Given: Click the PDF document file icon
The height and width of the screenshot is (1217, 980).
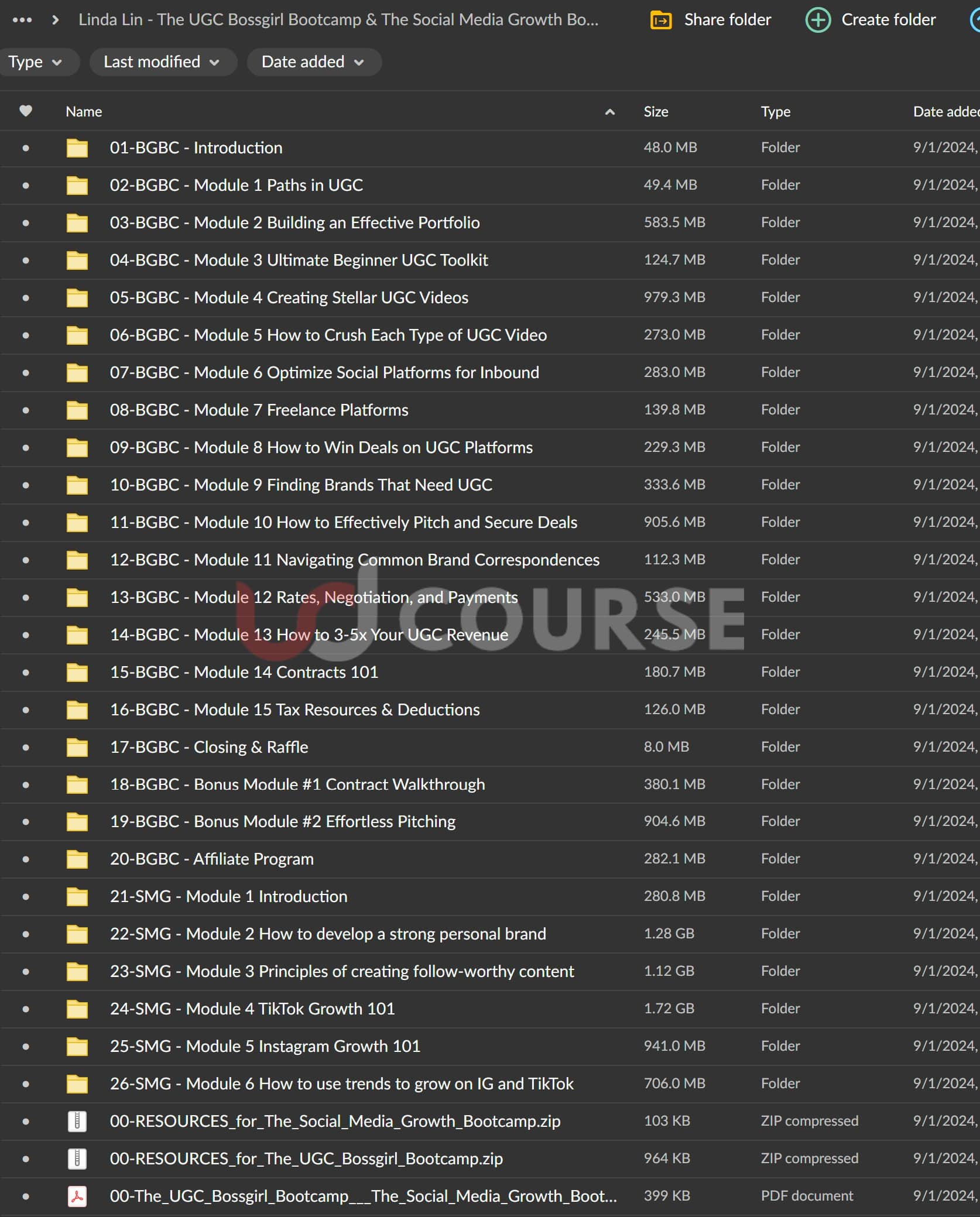Looking at the screenshot, I should click(77, 1196).
